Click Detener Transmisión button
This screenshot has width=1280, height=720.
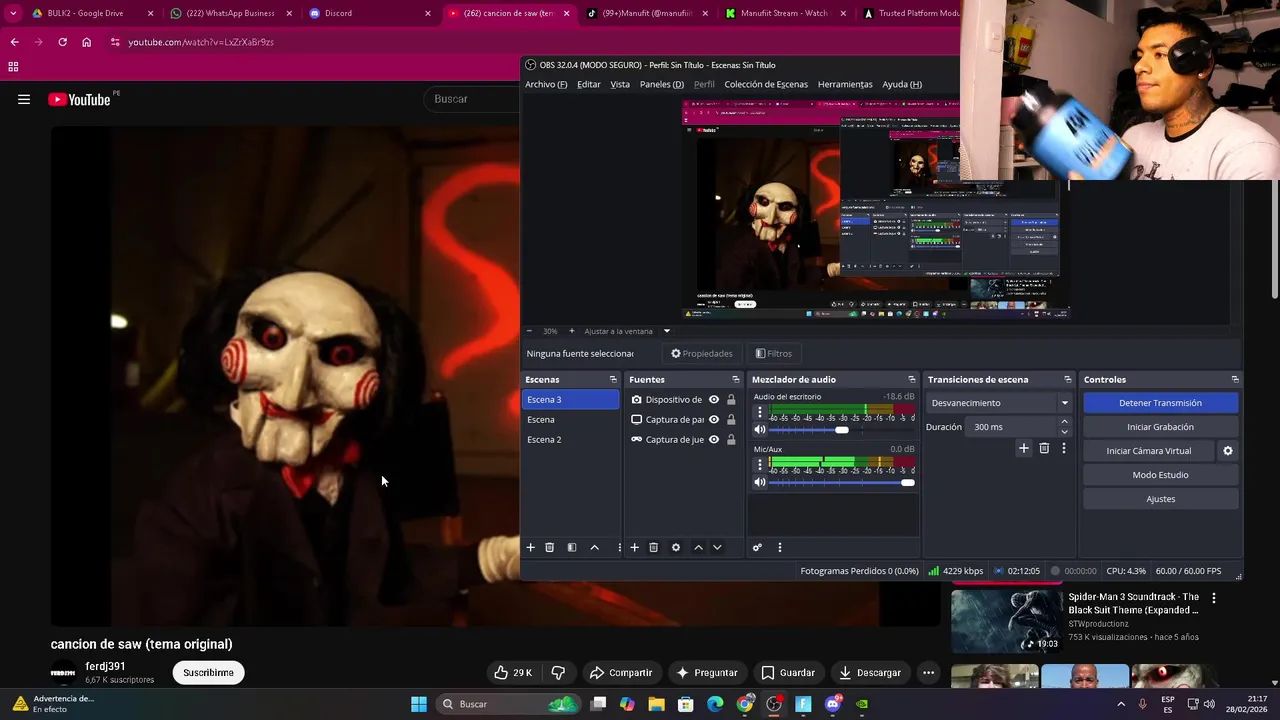point(1160,403)
